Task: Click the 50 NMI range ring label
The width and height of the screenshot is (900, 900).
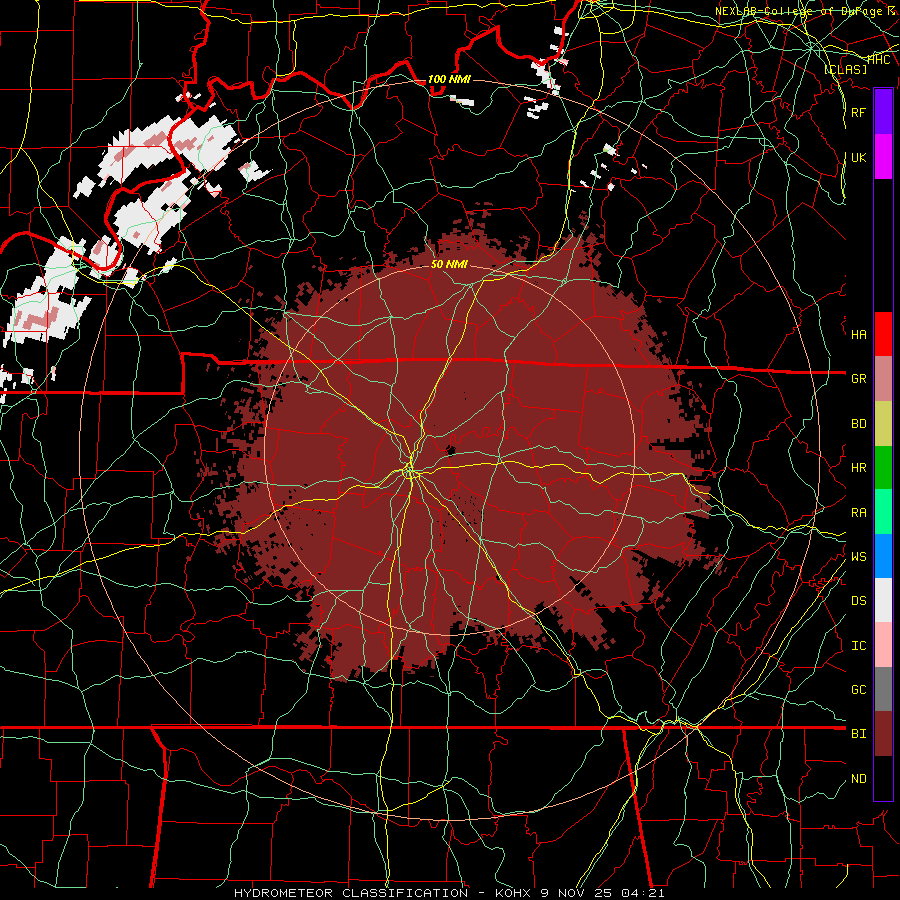Action: (449, 264)
